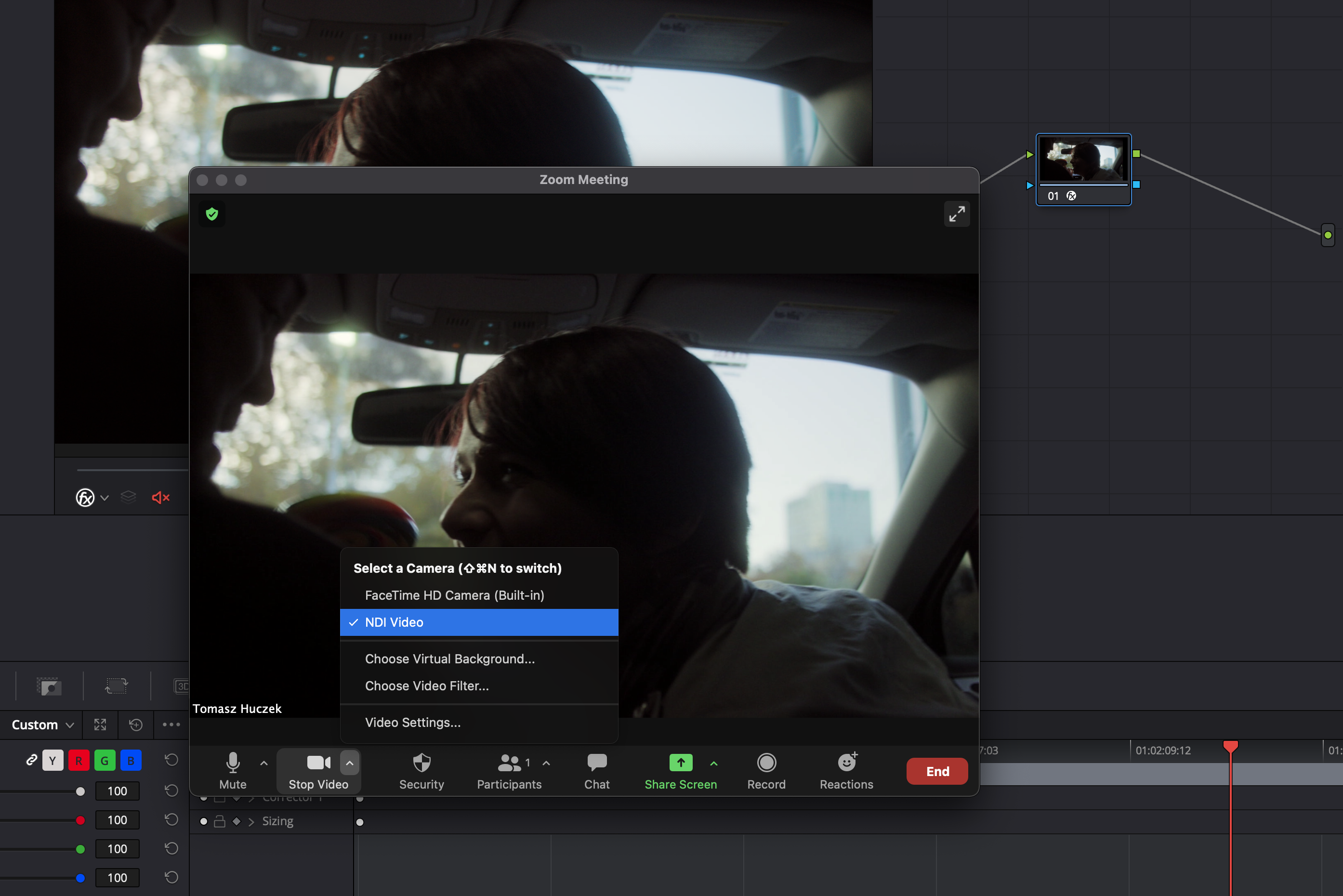1343x896 pixels.
Task: Open Participants panel
Action: [509, 770]
